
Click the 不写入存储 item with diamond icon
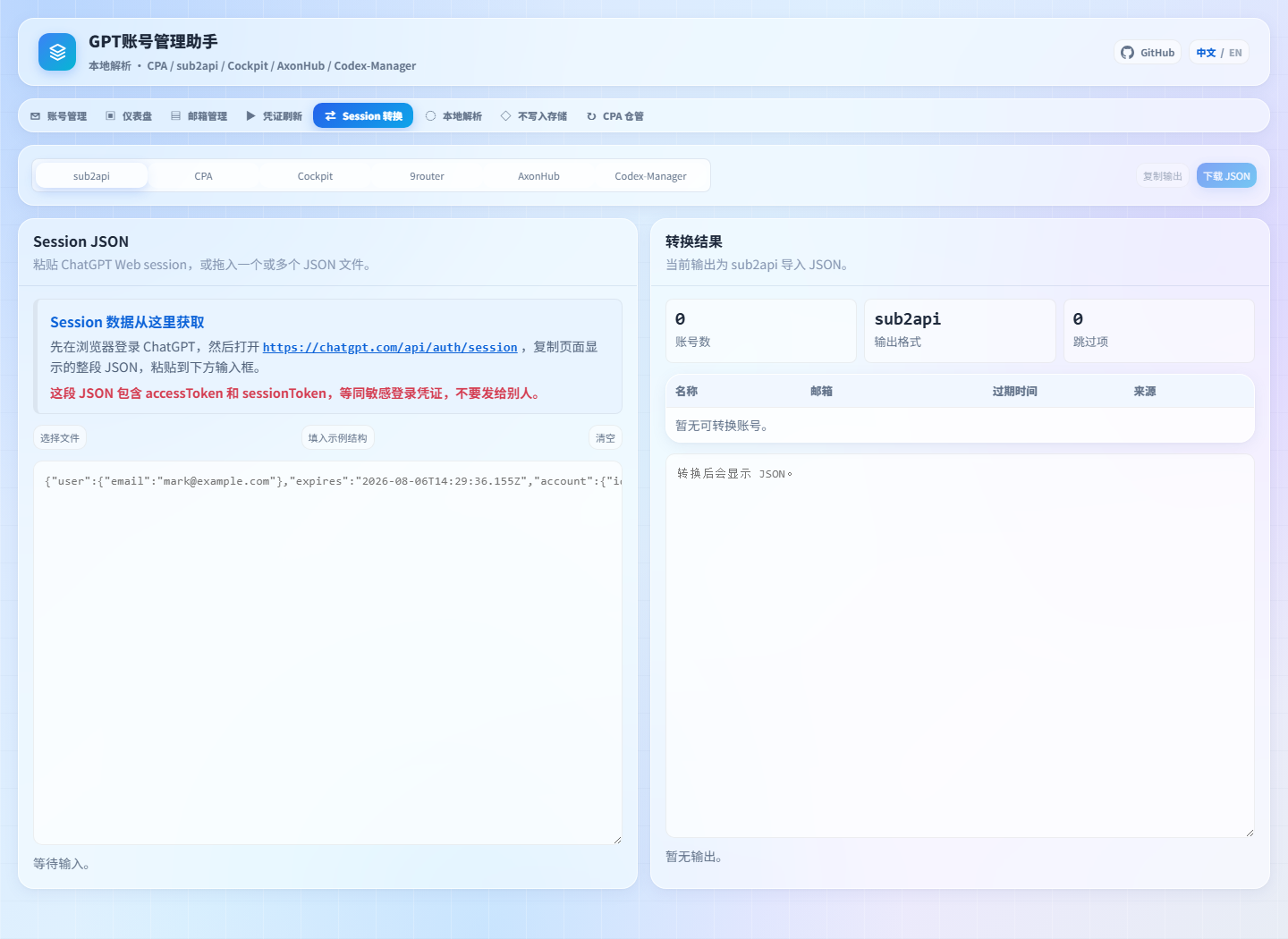[534, 116]
